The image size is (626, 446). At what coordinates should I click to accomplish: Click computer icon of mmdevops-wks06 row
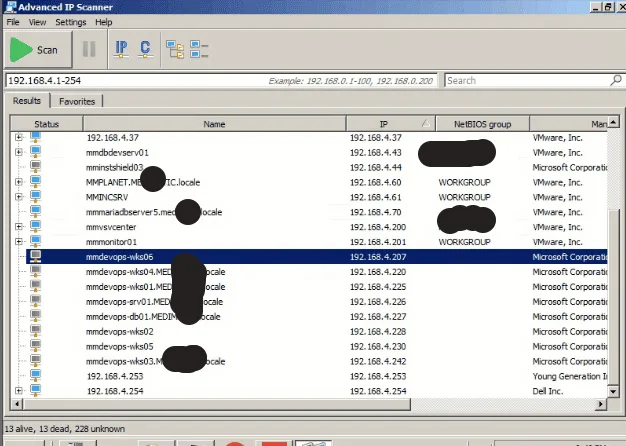coord(36,256)
